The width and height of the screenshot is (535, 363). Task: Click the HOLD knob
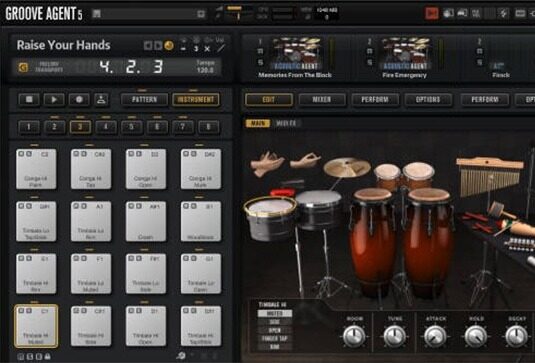[x=476, y=336]
